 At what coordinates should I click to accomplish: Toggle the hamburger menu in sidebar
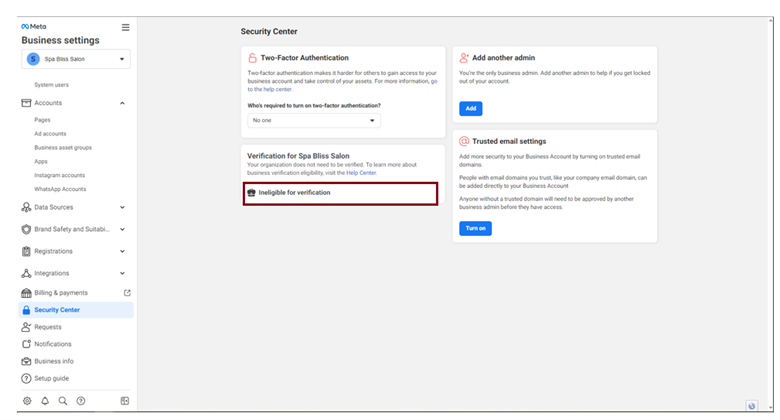click(x=125, y=27)
